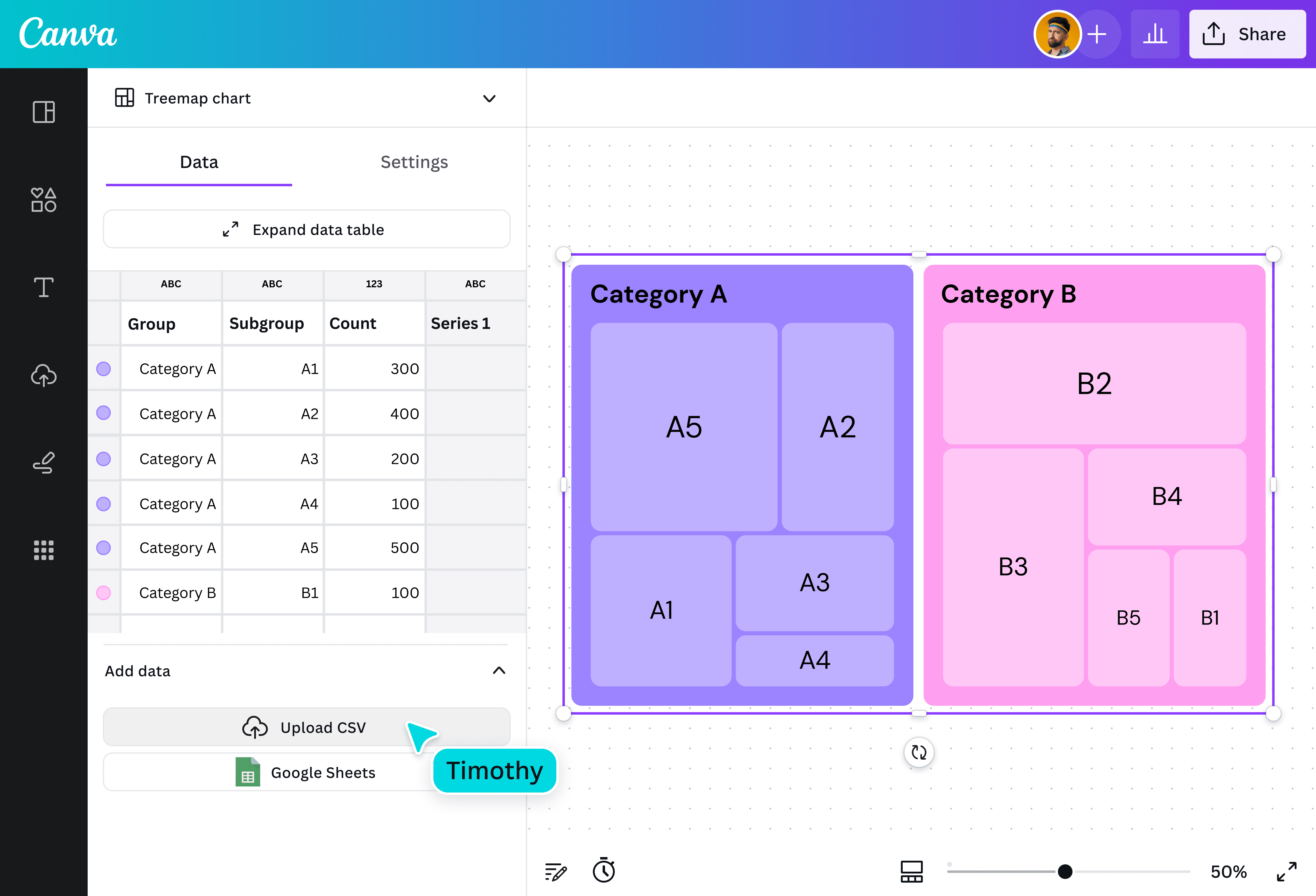1316x896 pixels.
Task: Click the rotate handle below the treemap chart
Action: (x=919, y=753)
